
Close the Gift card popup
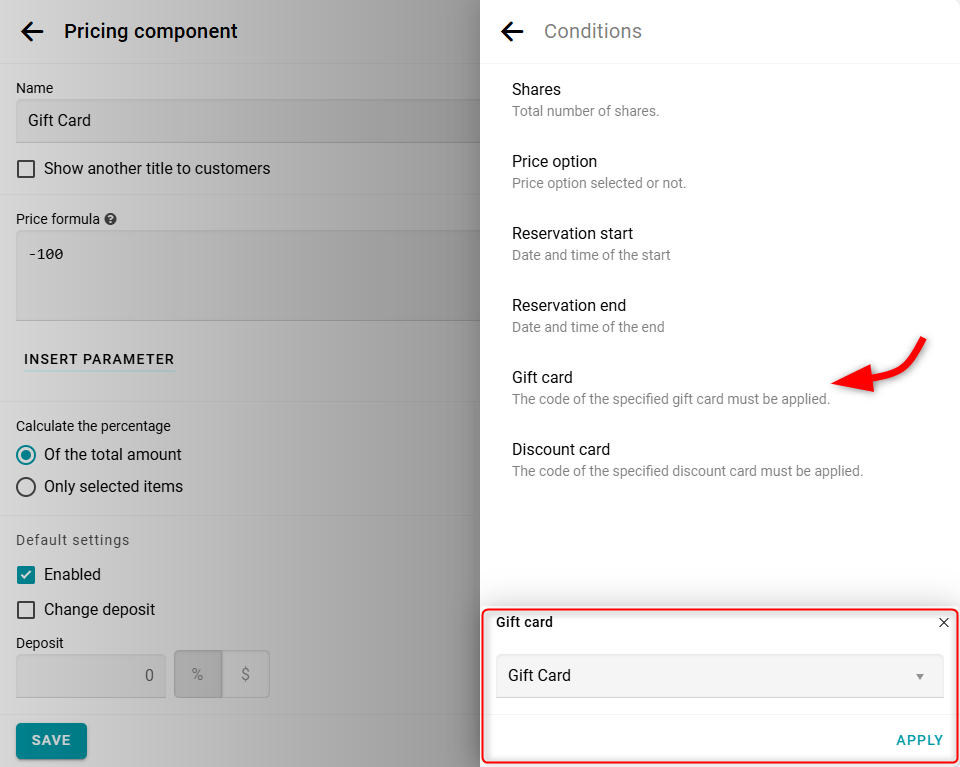(x=944, y=623)
